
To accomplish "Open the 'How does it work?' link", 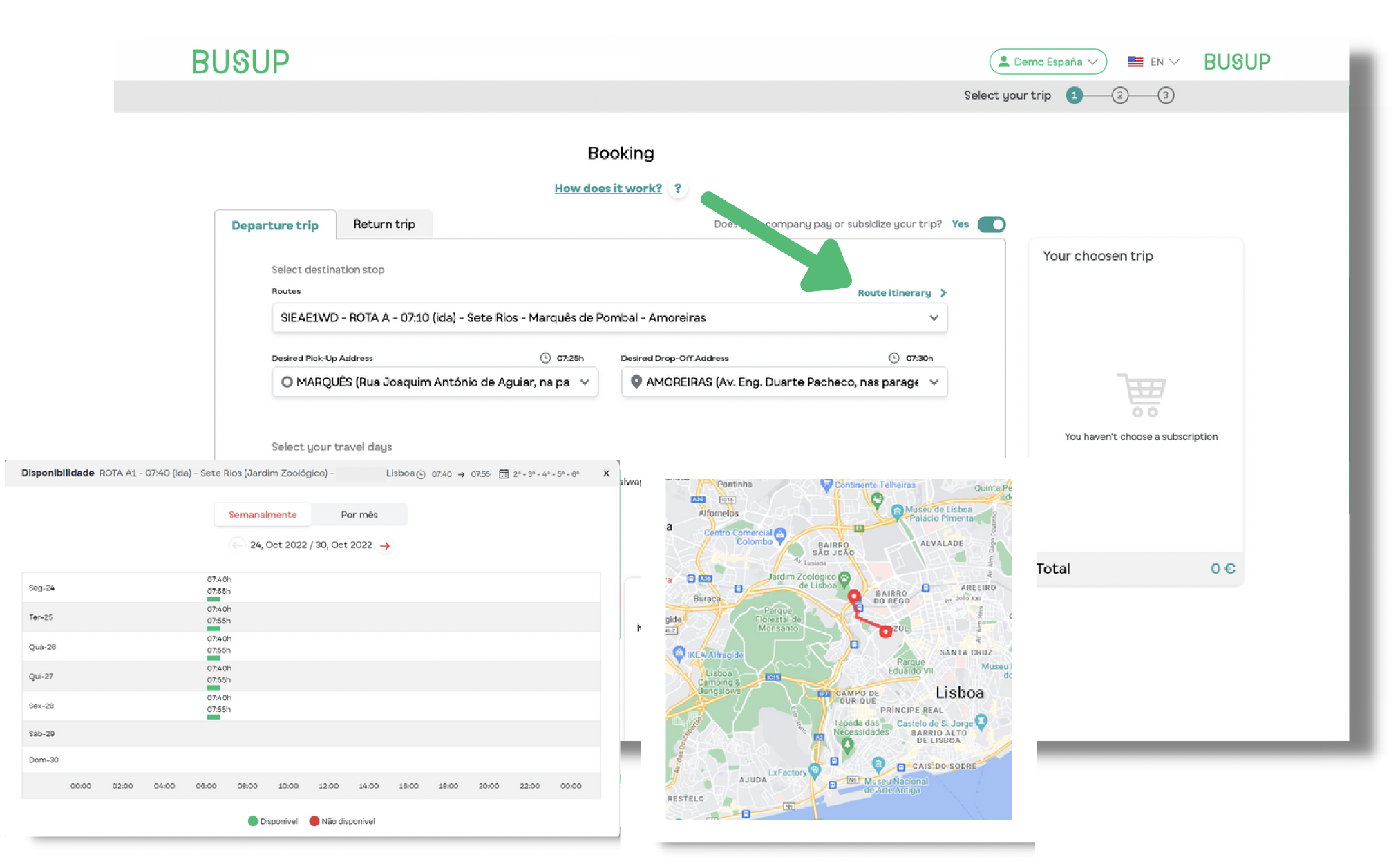I will coord(608,188).
